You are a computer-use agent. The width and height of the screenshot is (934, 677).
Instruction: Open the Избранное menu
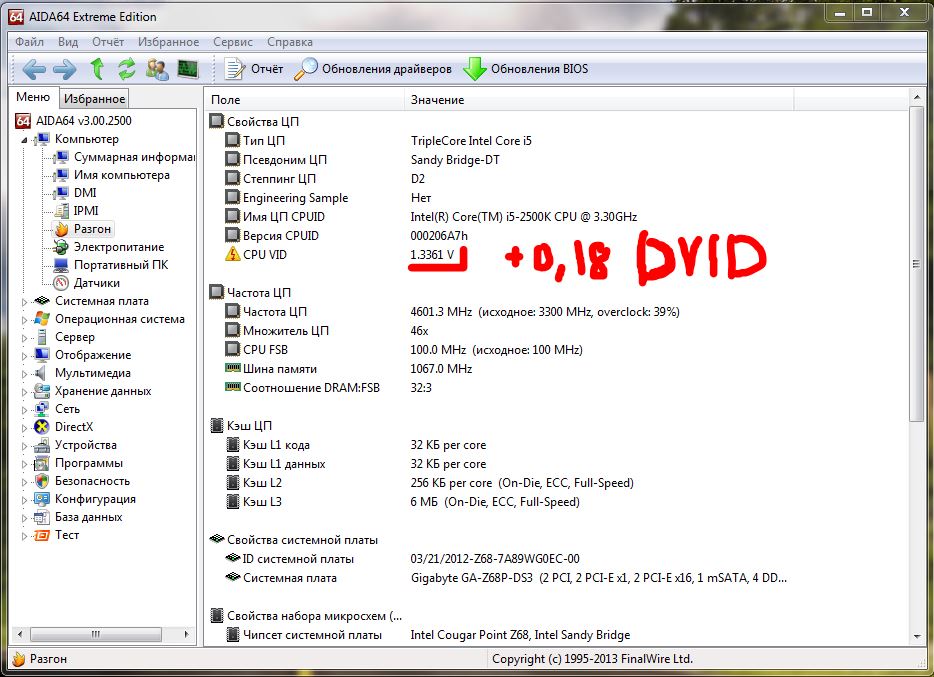coord(169,42)
